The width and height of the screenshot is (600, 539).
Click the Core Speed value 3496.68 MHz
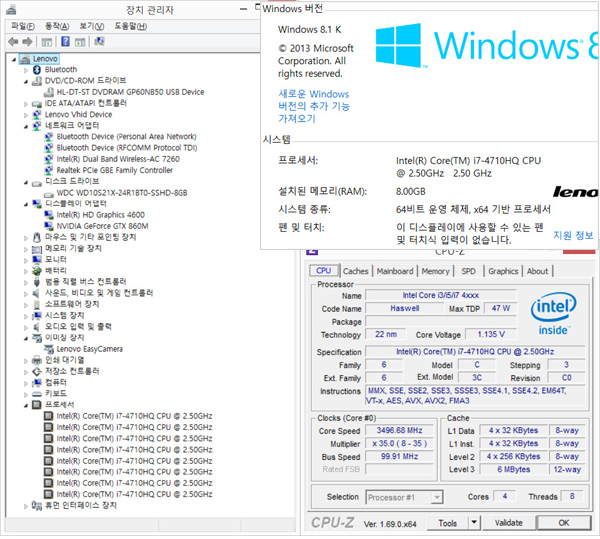(x=399, y=431)
